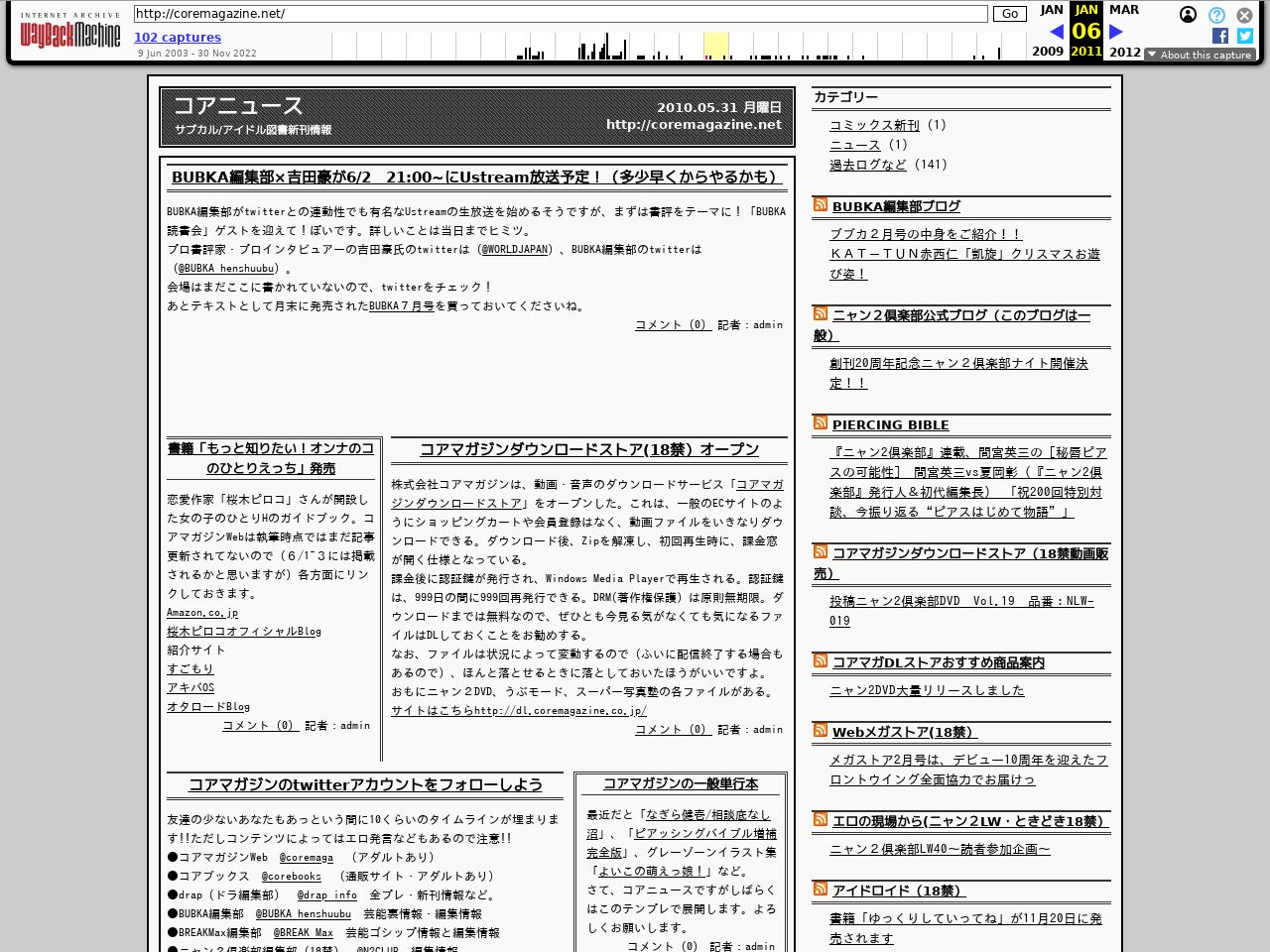Click the RSS feed icon for ニャン２倶楽部公式ブログ

click(821, 313)
